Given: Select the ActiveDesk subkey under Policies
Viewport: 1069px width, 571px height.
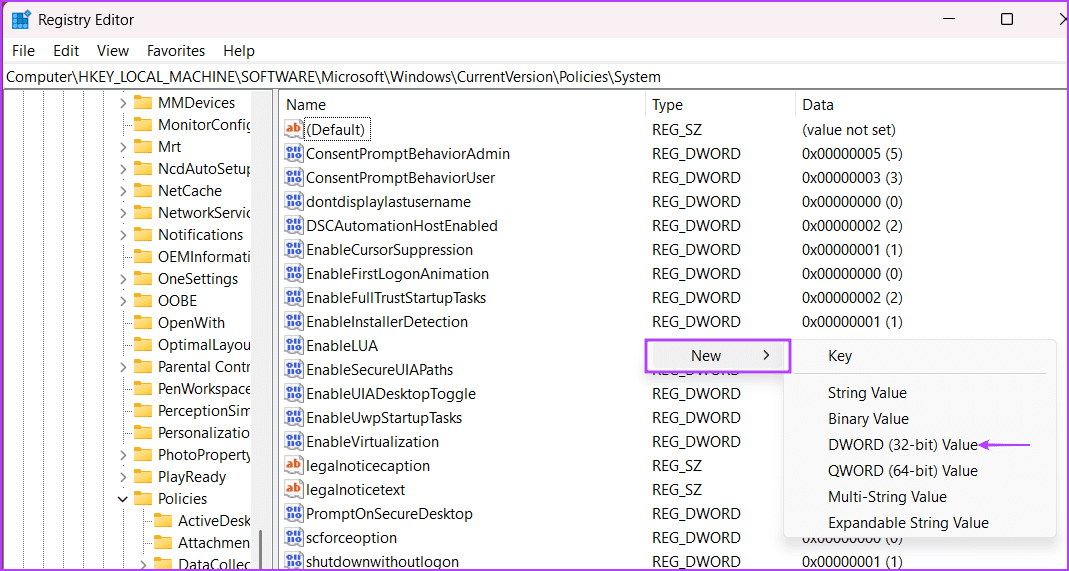Looking at the screenshot, I should (214, 521).
